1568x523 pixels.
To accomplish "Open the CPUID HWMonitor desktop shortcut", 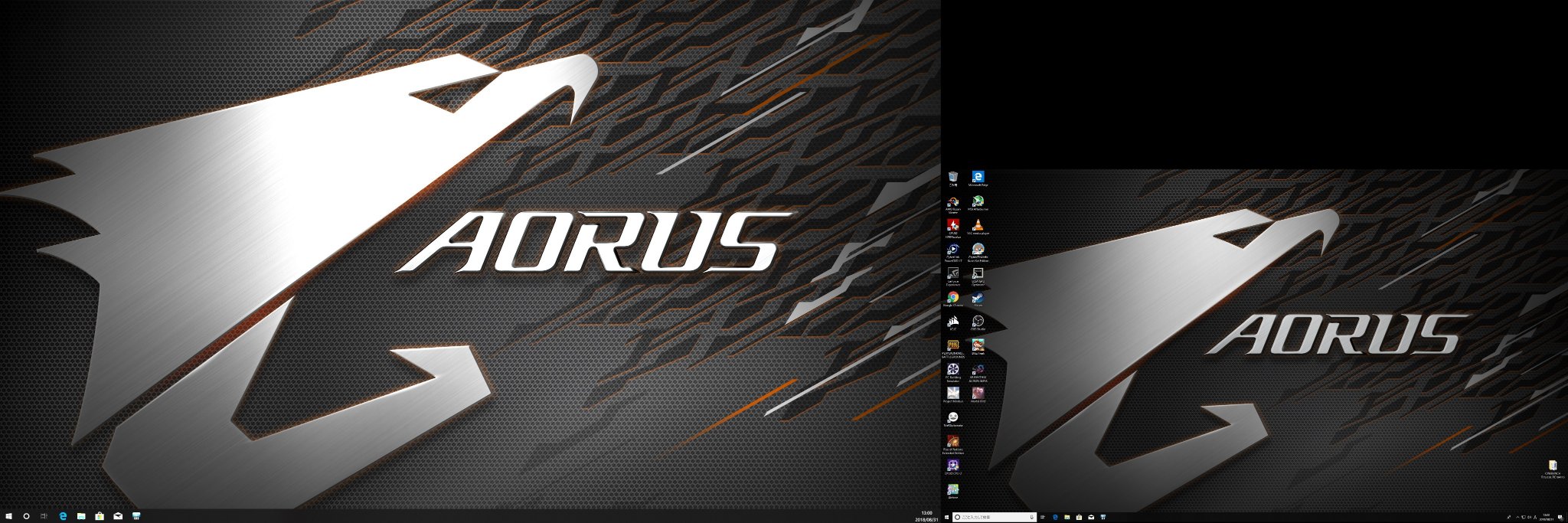I will click(952, 227).
